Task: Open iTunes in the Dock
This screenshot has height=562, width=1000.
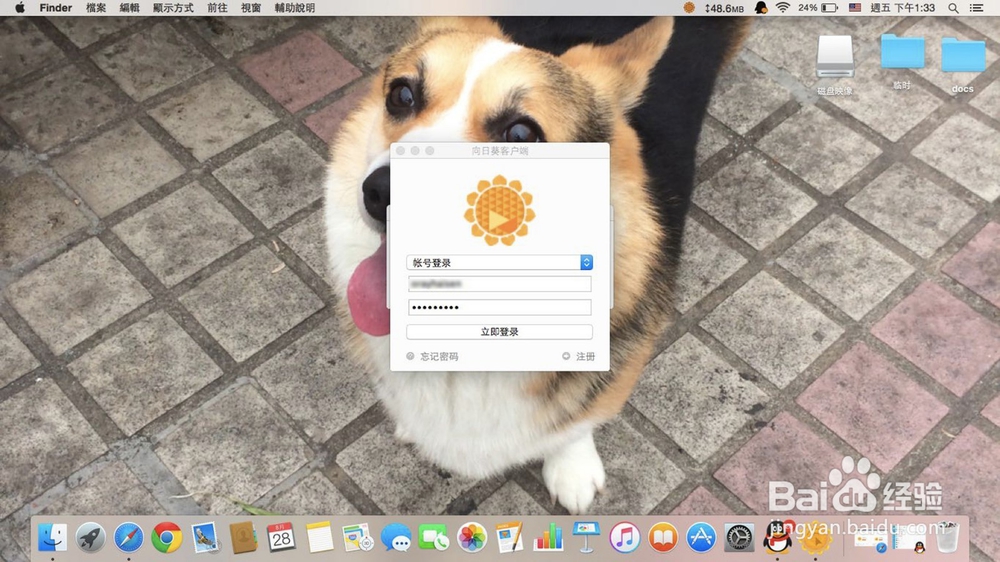Action: point(624,537)
